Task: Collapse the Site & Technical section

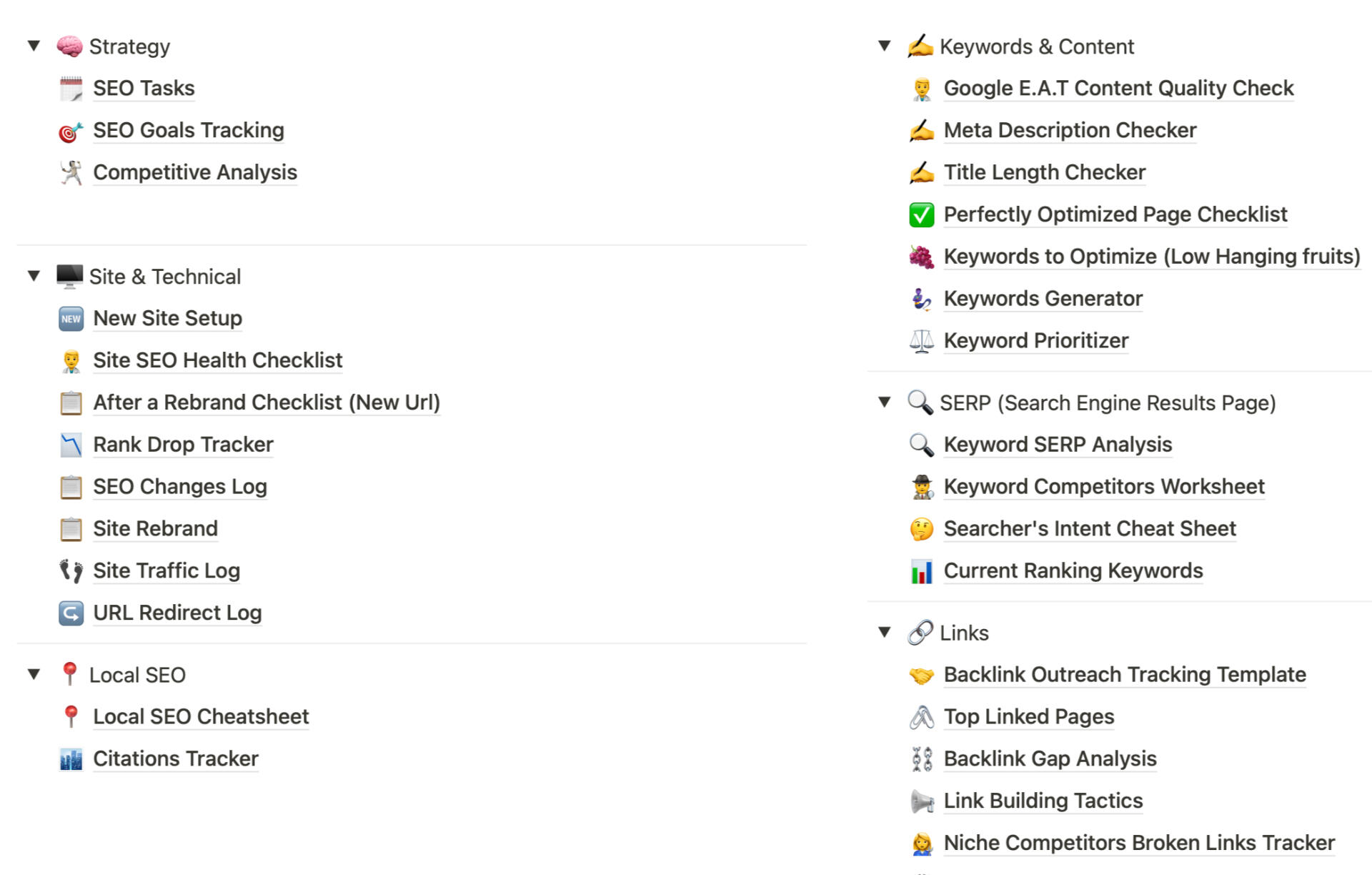Action: coord(33,276)
